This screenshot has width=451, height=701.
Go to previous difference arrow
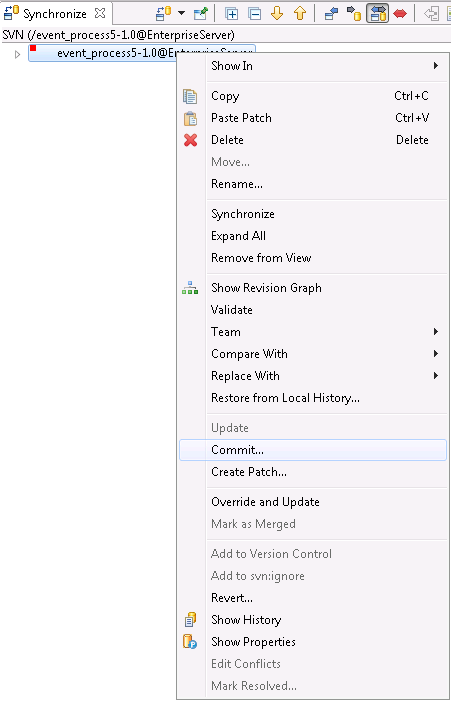click(x=300, y=13)
